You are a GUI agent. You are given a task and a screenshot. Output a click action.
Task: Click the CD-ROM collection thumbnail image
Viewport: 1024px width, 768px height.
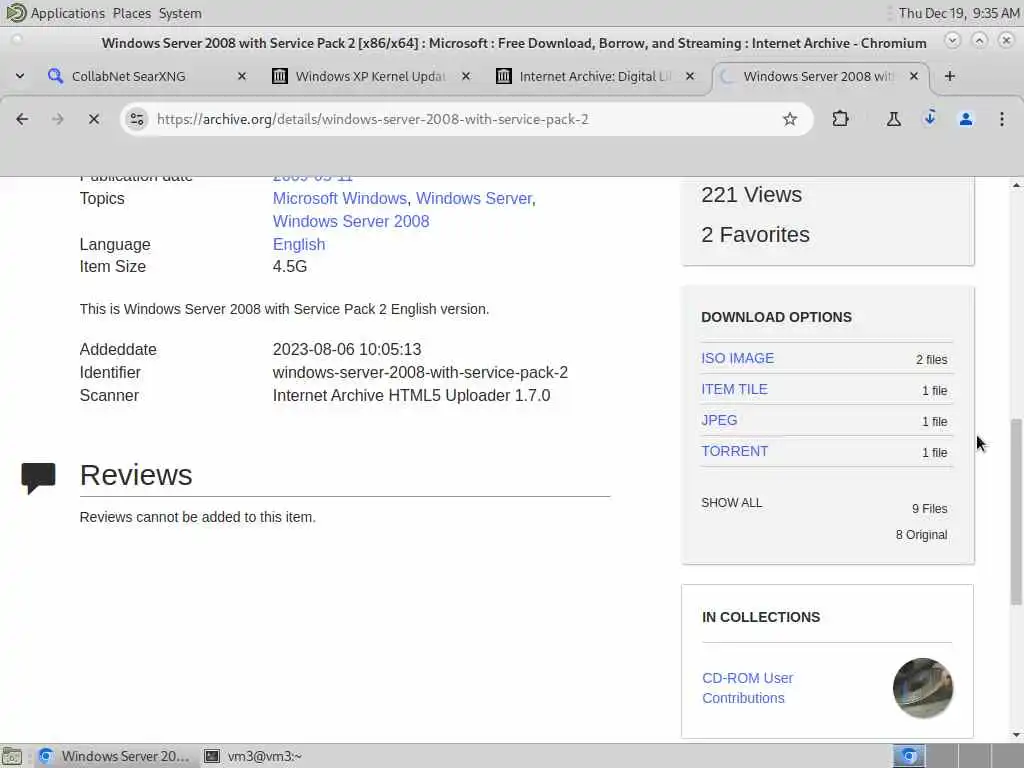[x=922, y=688]
